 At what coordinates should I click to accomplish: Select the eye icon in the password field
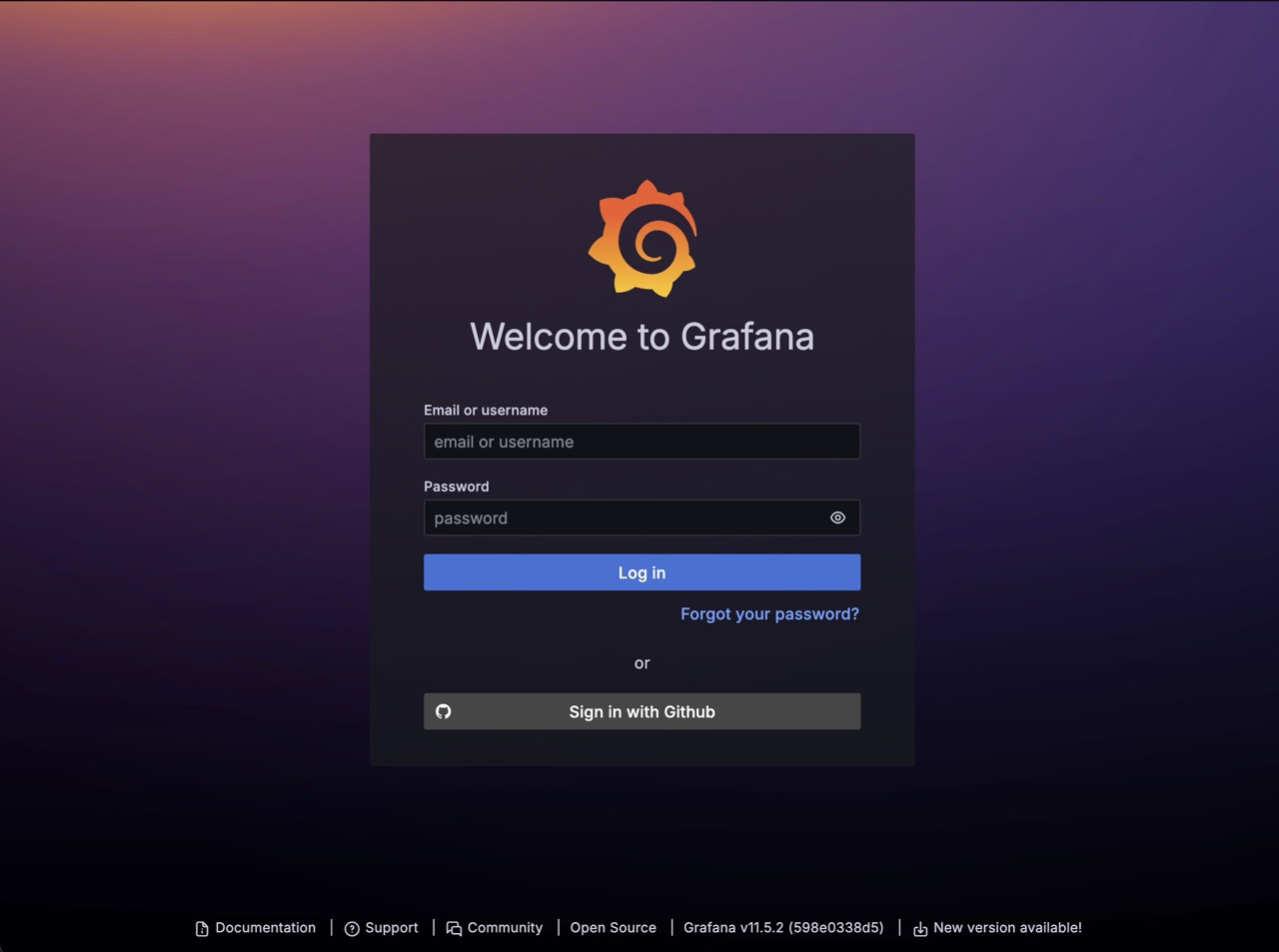tap(837, 517)
